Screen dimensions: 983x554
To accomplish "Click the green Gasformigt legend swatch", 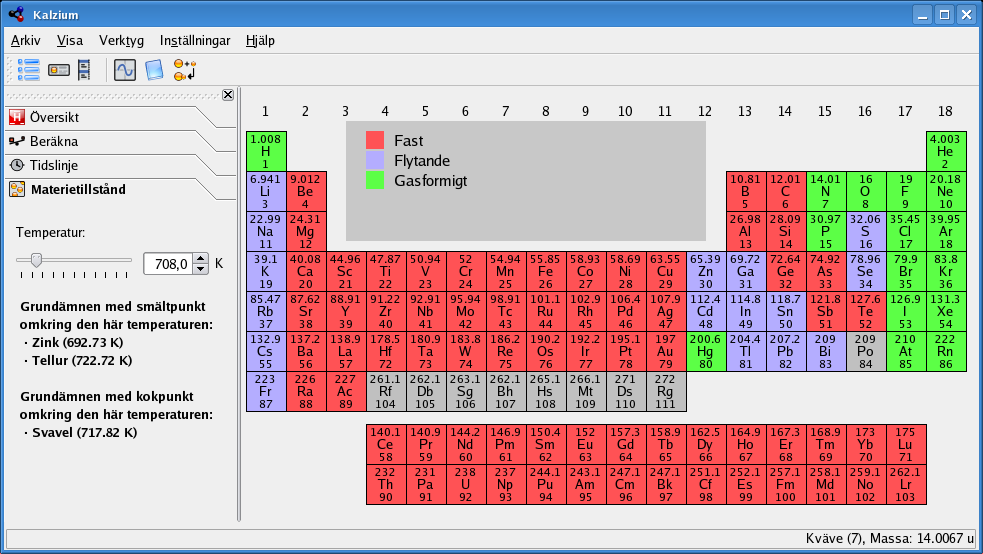I will point(375,180).
